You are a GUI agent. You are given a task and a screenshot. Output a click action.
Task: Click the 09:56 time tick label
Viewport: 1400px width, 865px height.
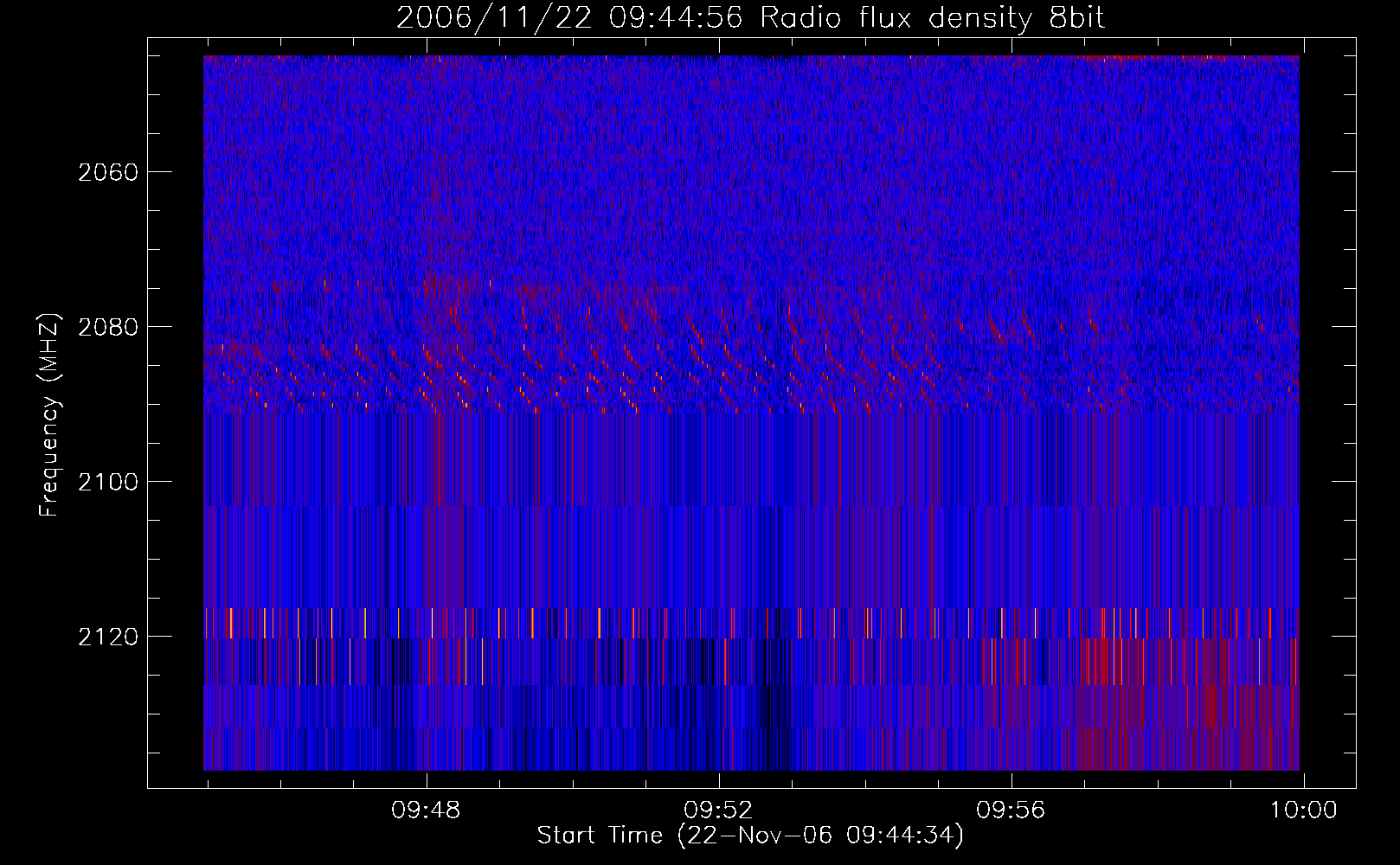click(x=1011, y=811)
